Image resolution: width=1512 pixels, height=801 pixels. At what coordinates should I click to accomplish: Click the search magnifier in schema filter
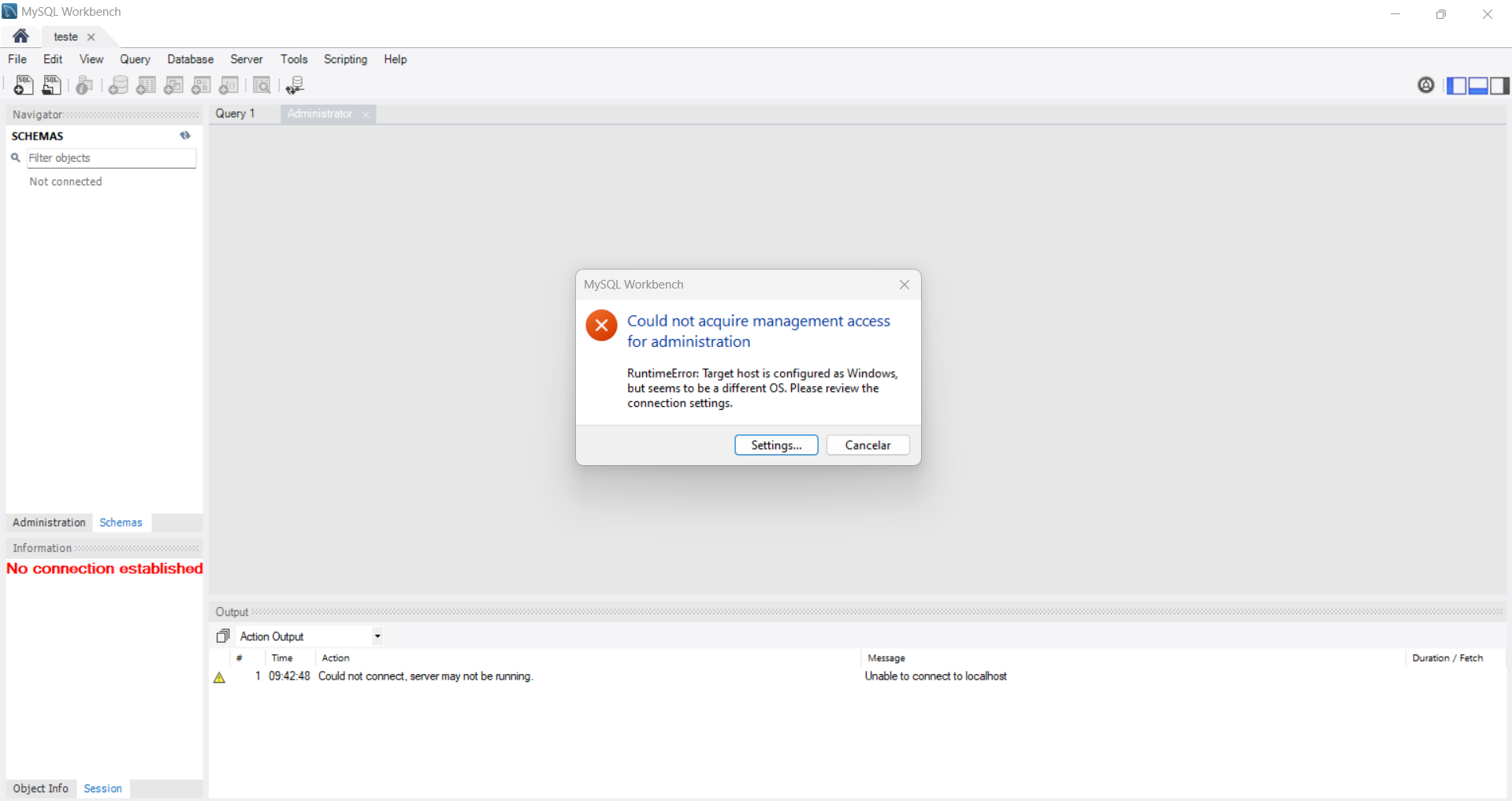[x=15, y=158]
